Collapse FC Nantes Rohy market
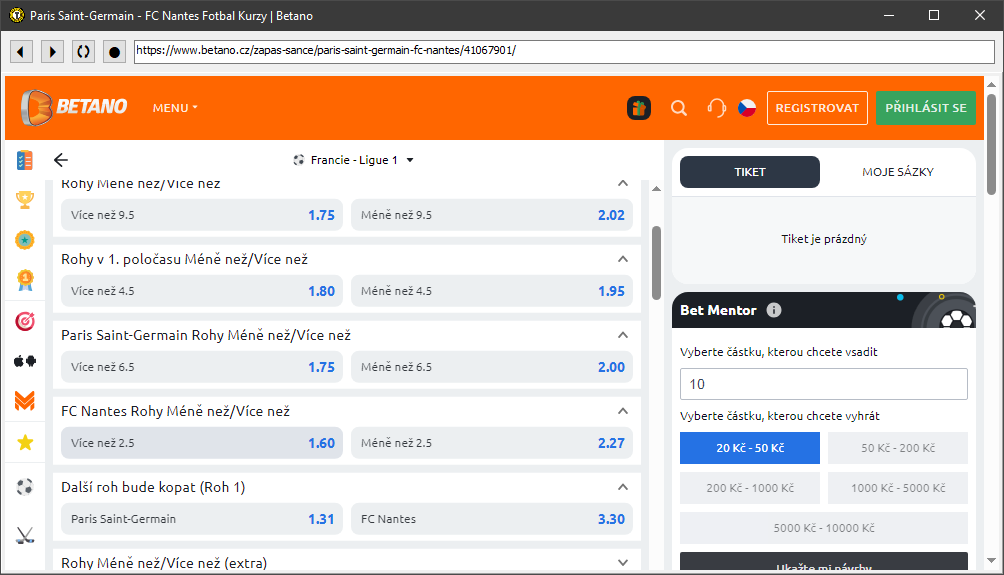Image resolution: width=1004 pixels, height=575 pixels. 622,411
